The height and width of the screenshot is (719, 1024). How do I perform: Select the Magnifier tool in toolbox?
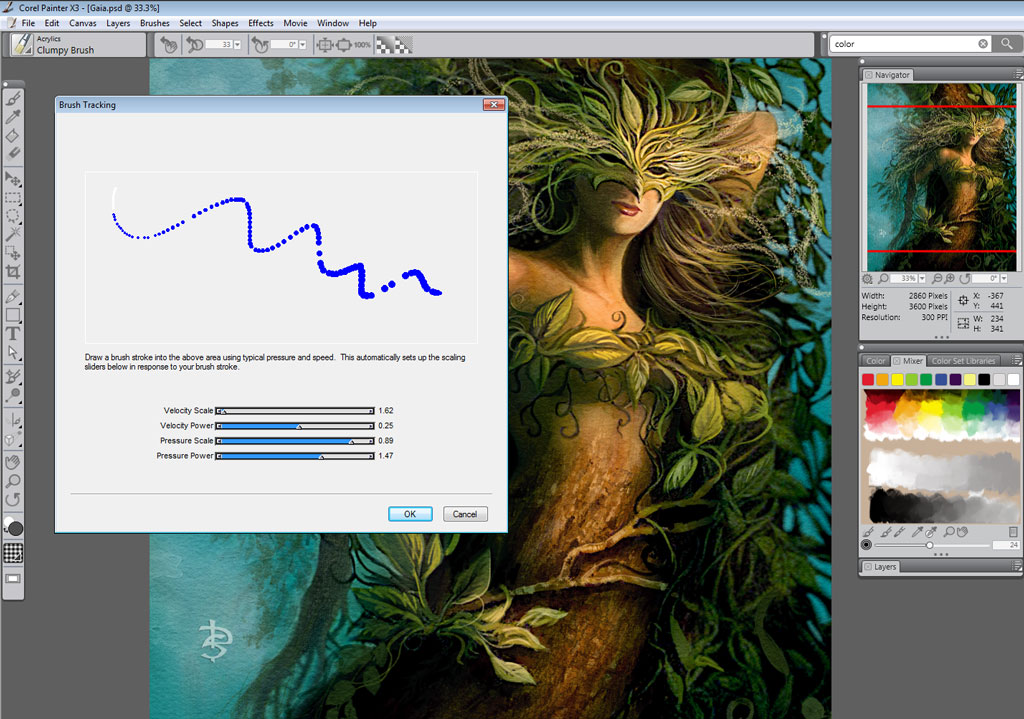tap(14, 480)
